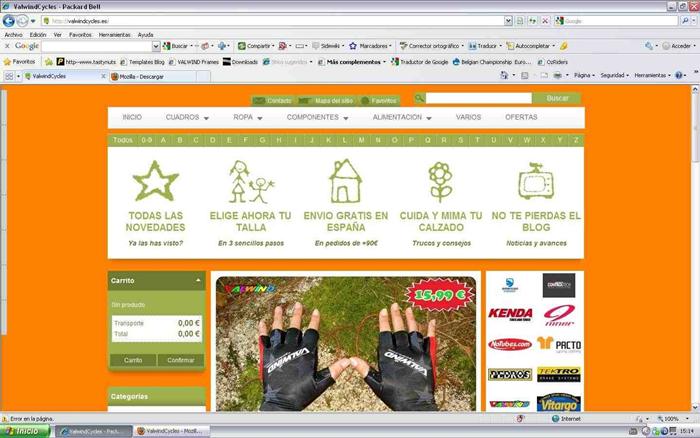Open the Mapa del sitio link

[327, 100]
